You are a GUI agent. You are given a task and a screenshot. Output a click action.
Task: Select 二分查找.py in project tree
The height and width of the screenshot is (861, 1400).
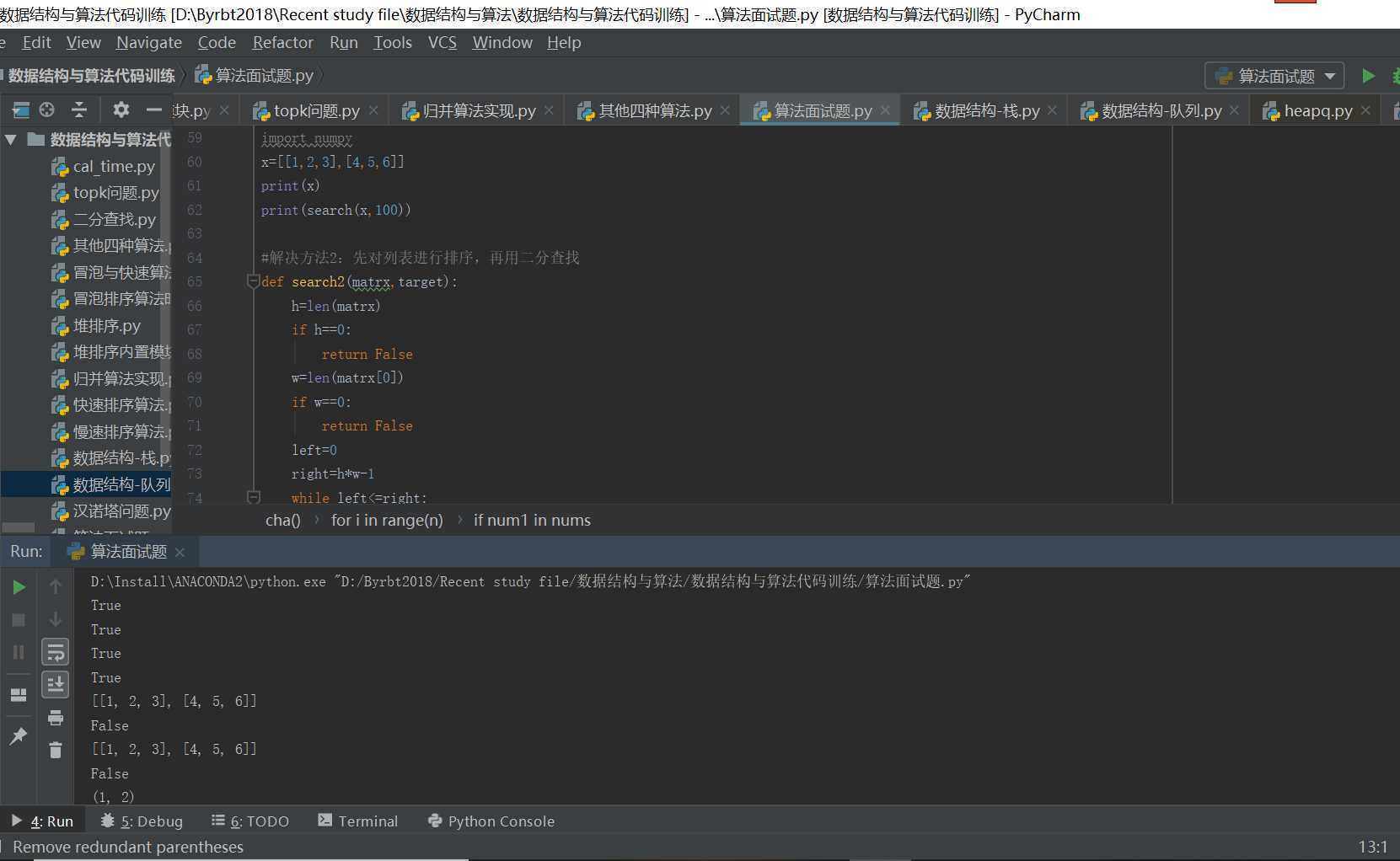click(x=103, y=219)
